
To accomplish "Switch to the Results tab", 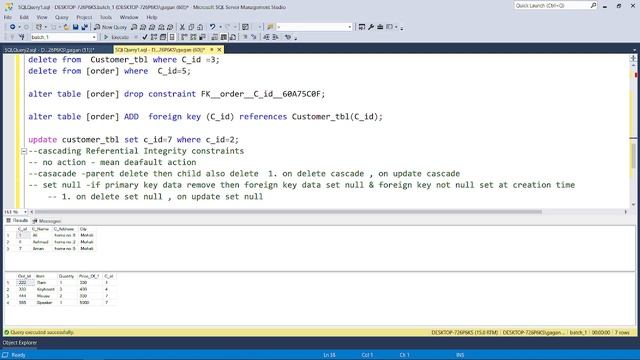I will click(17, 220).
